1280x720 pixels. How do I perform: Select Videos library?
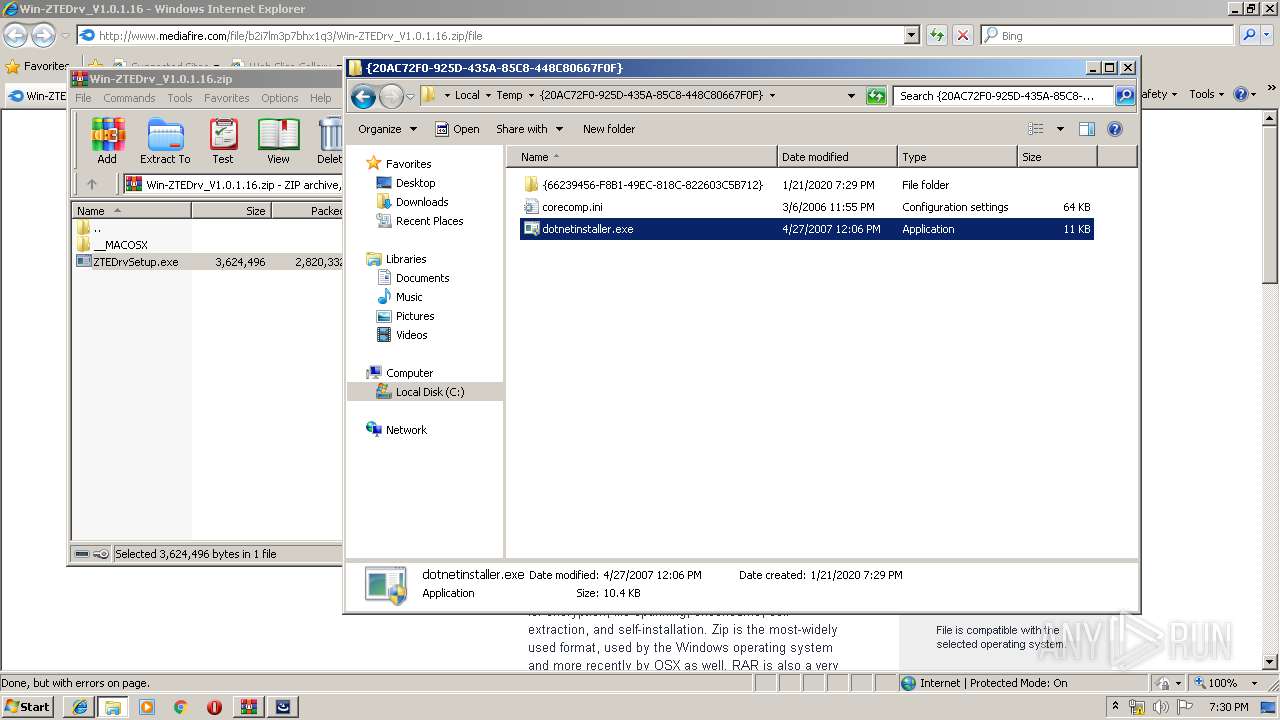[411, 335]
